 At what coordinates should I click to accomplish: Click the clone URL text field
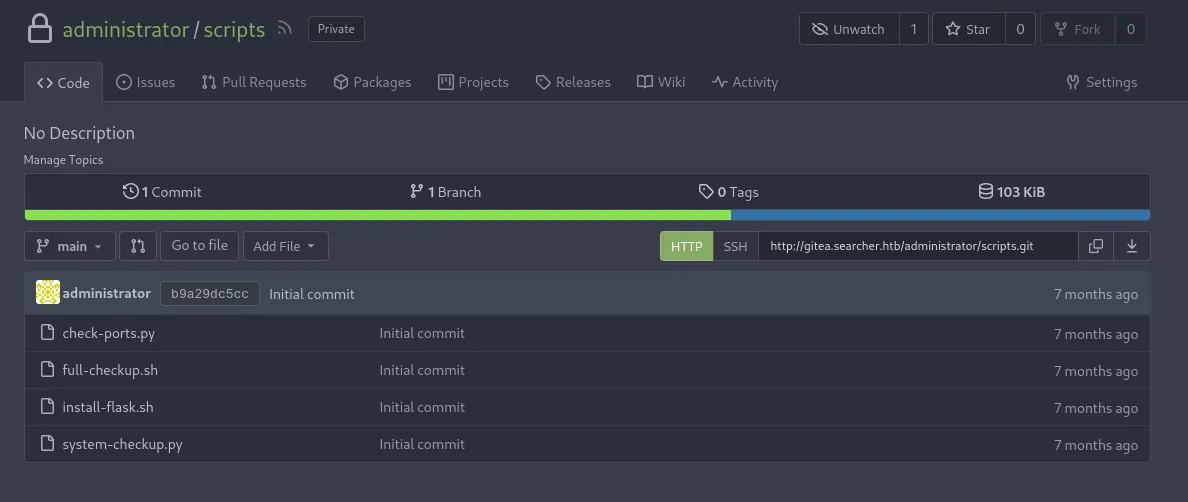917,246
